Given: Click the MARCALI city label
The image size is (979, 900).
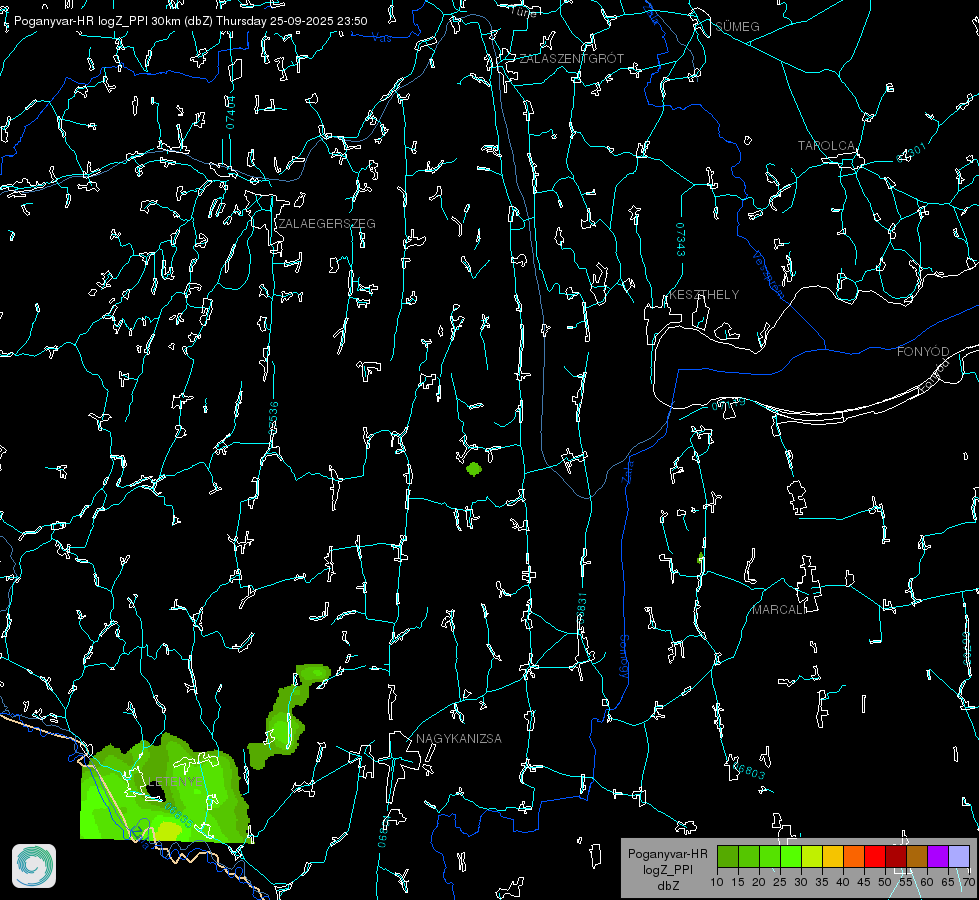Looking at the screenshot, I should click(779, 610).
